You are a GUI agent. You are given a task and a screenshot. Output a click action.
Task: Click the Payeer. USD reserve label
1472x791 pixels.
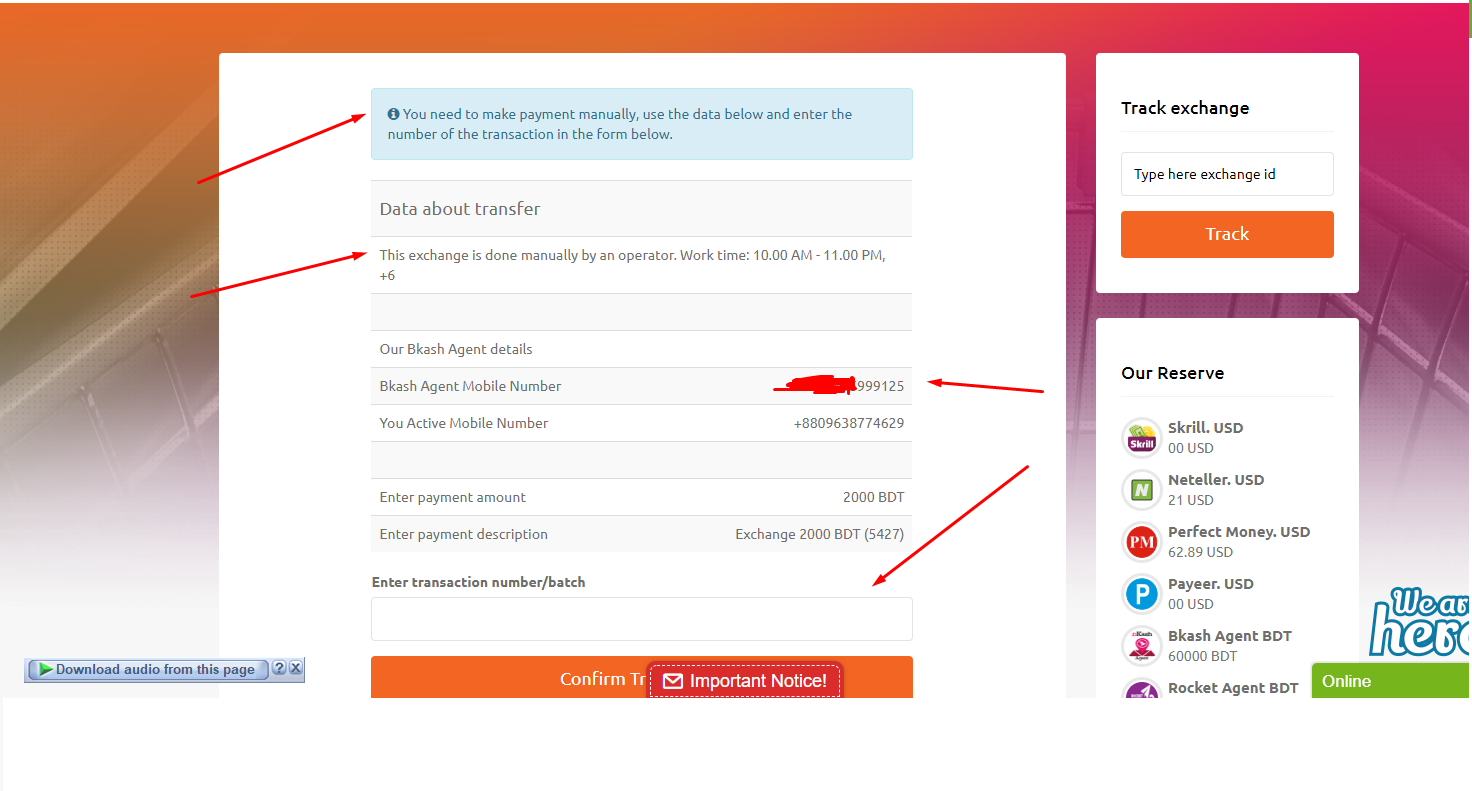(x=1211, y=584)
